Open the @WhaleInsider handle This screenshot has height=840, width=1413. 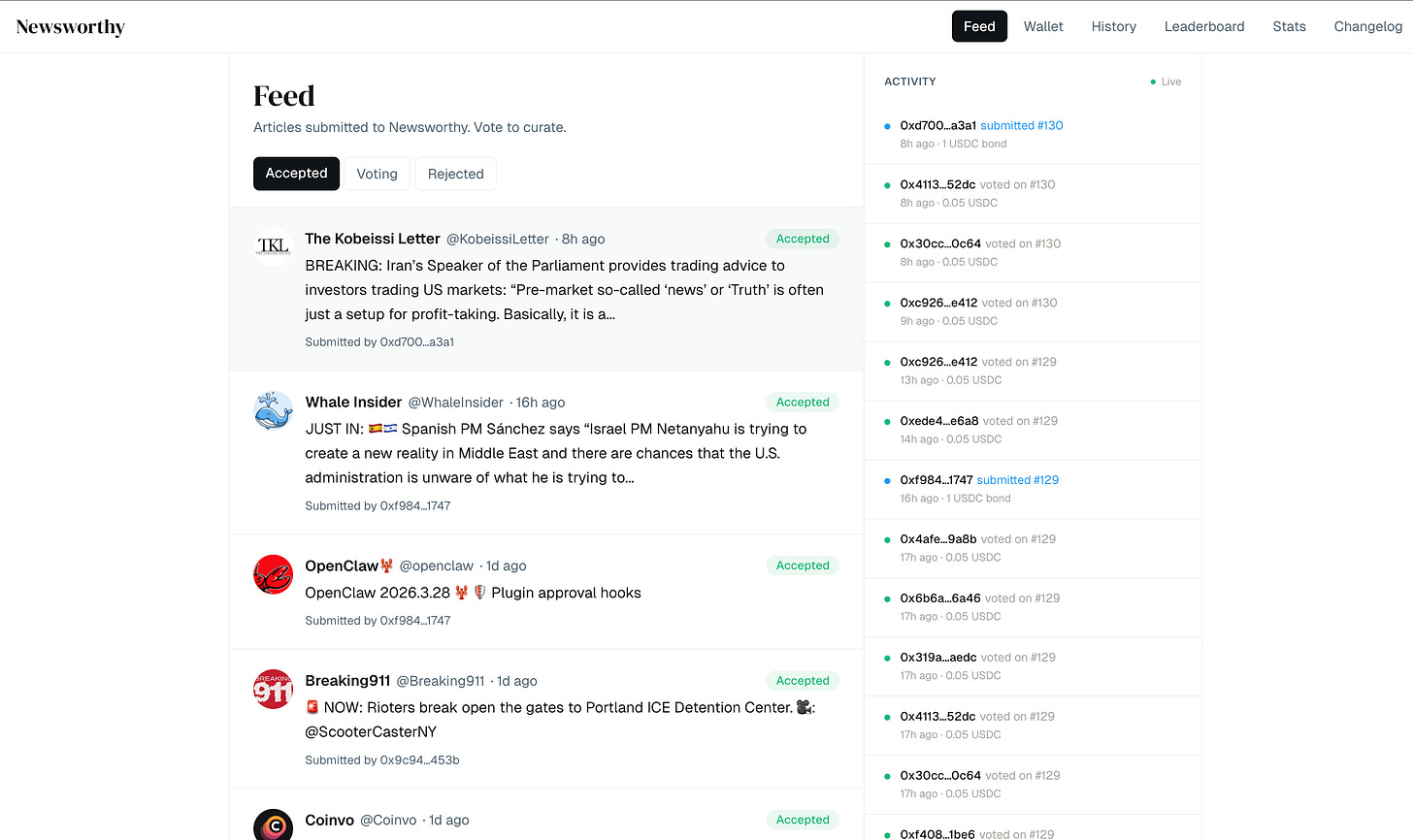(x=456, y=403)
